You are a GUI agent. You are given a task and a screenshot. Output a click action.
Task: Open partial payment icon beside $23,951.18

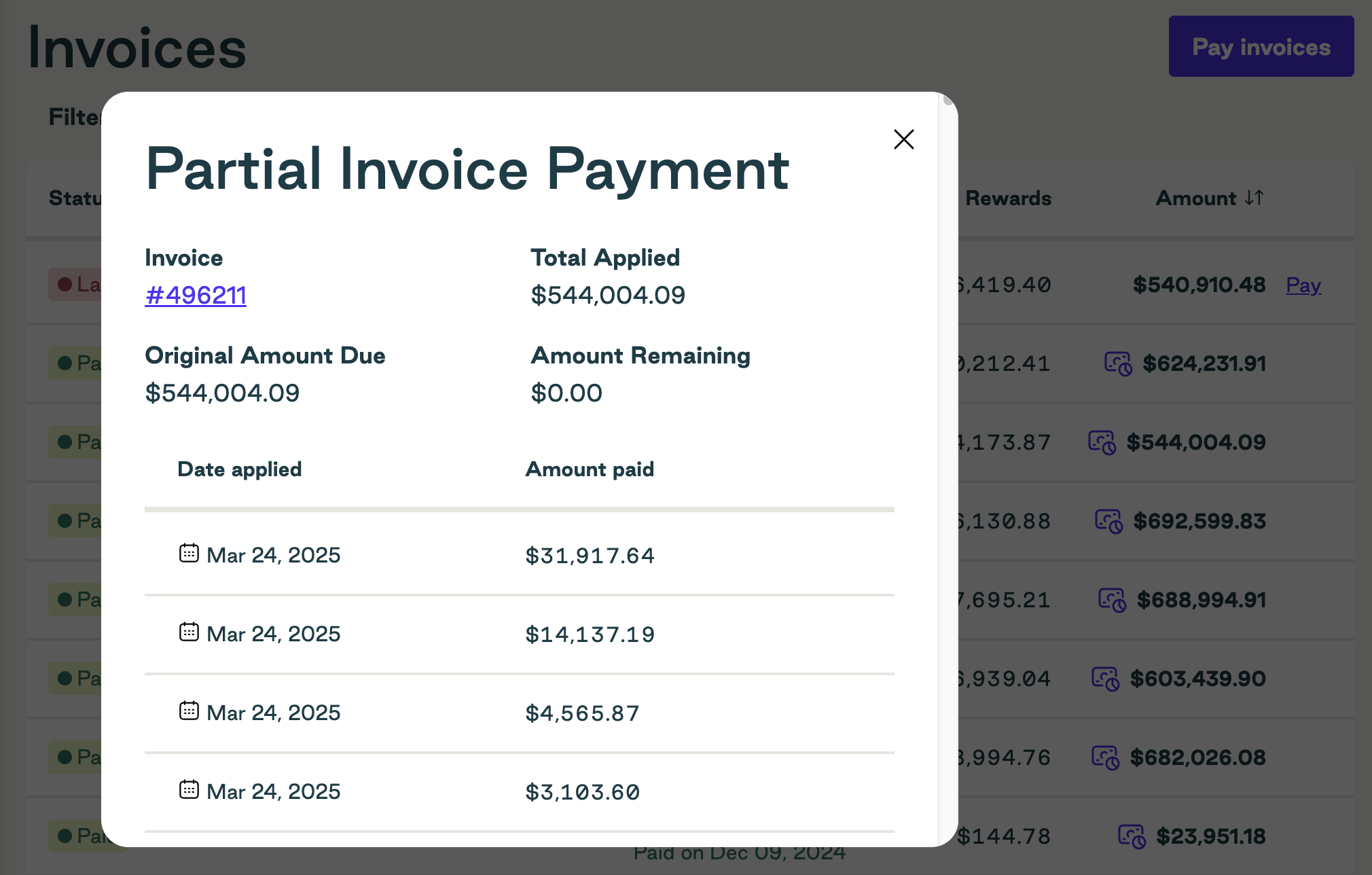(1132, 836)
